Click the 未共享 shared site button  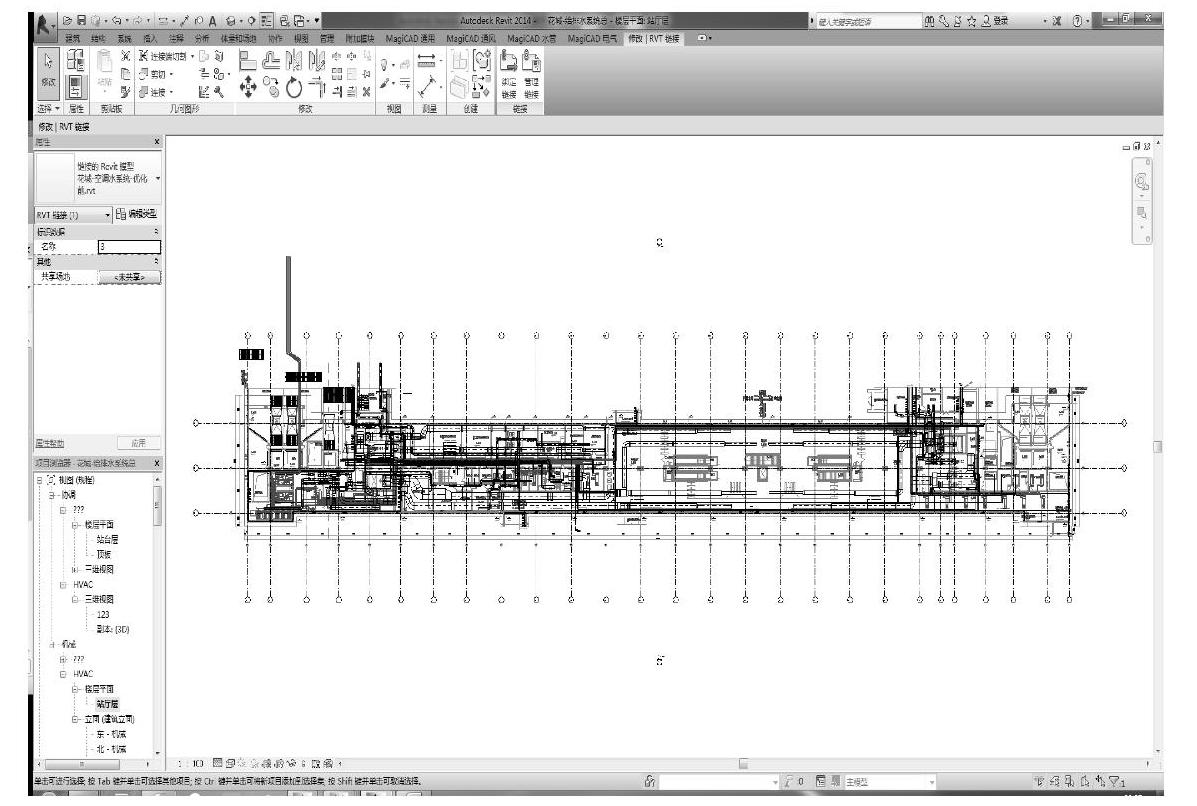coord(129,276)
